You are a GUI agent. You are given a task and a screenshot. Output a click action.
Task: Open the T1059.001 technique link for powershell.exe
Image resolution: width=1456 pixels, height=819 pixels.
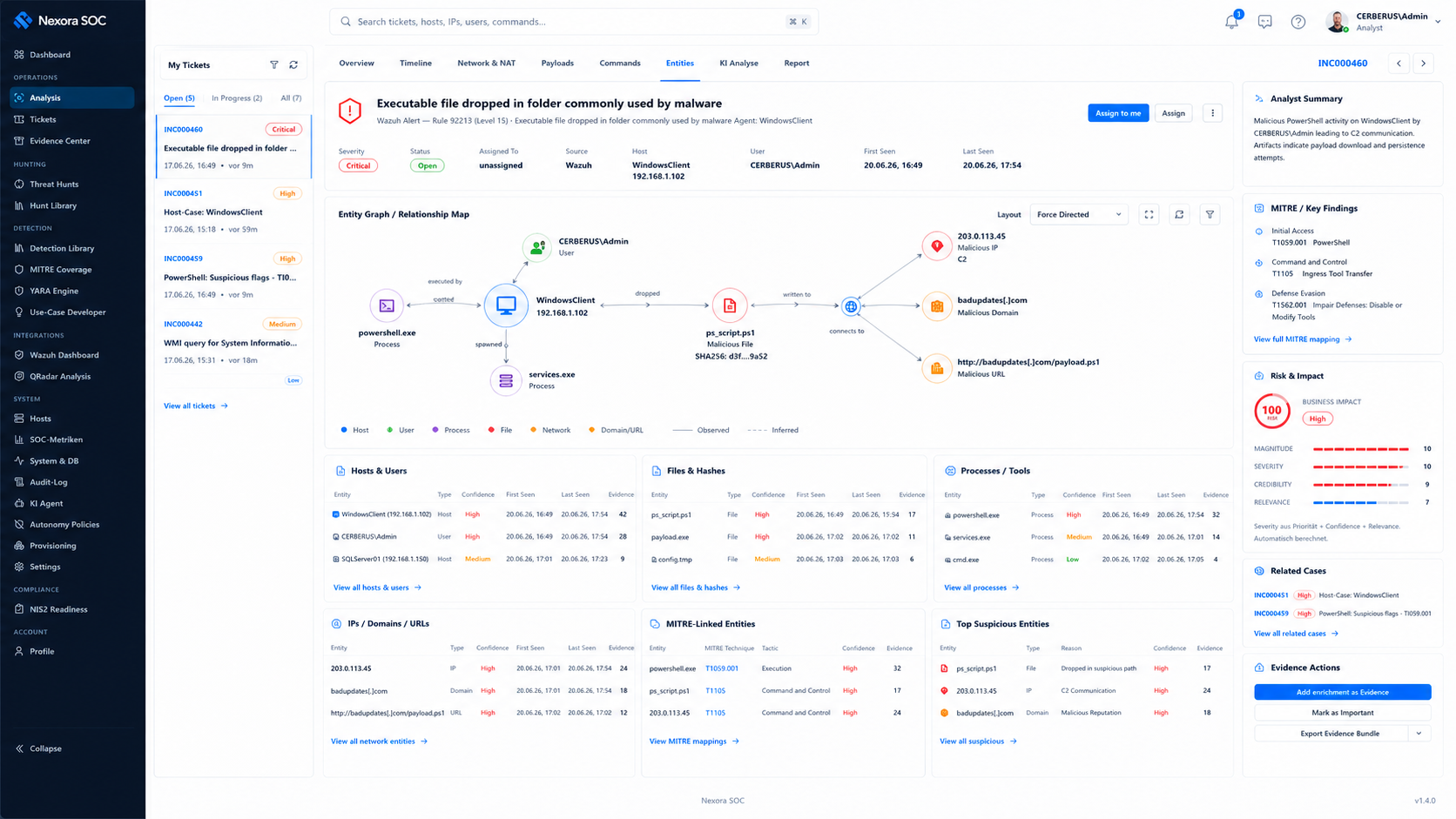pos(721,669)
